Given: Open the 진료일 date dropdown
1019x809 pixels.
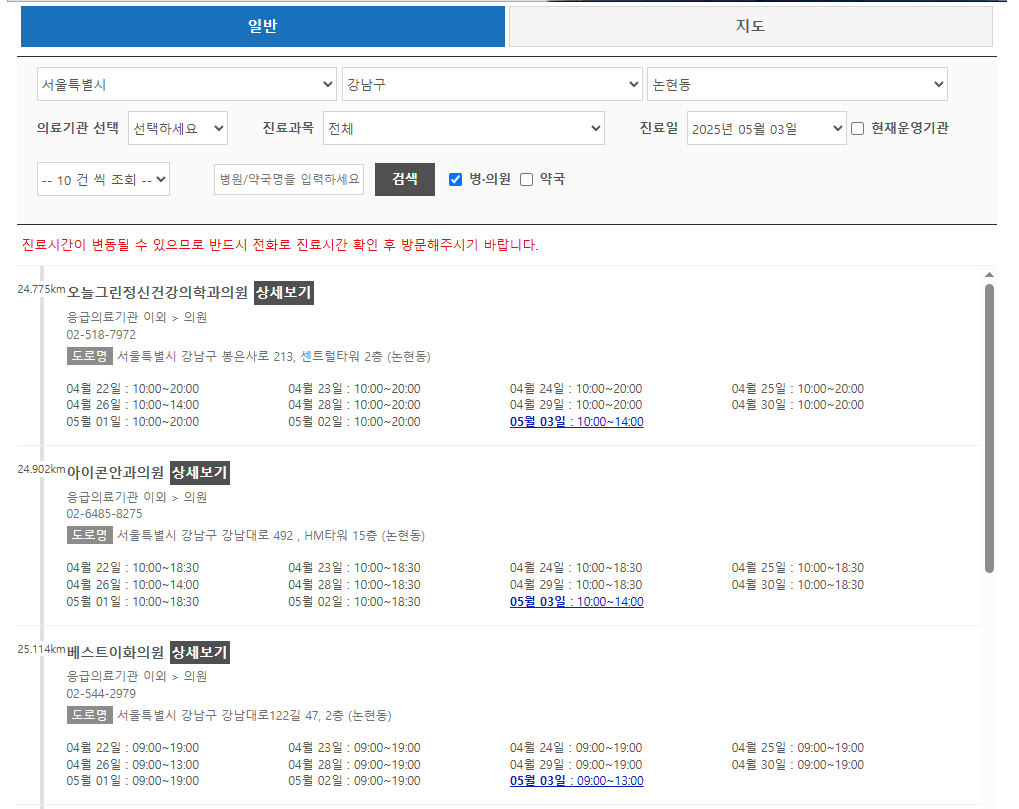Looking at the screenshot, I should tap(766, 128).
